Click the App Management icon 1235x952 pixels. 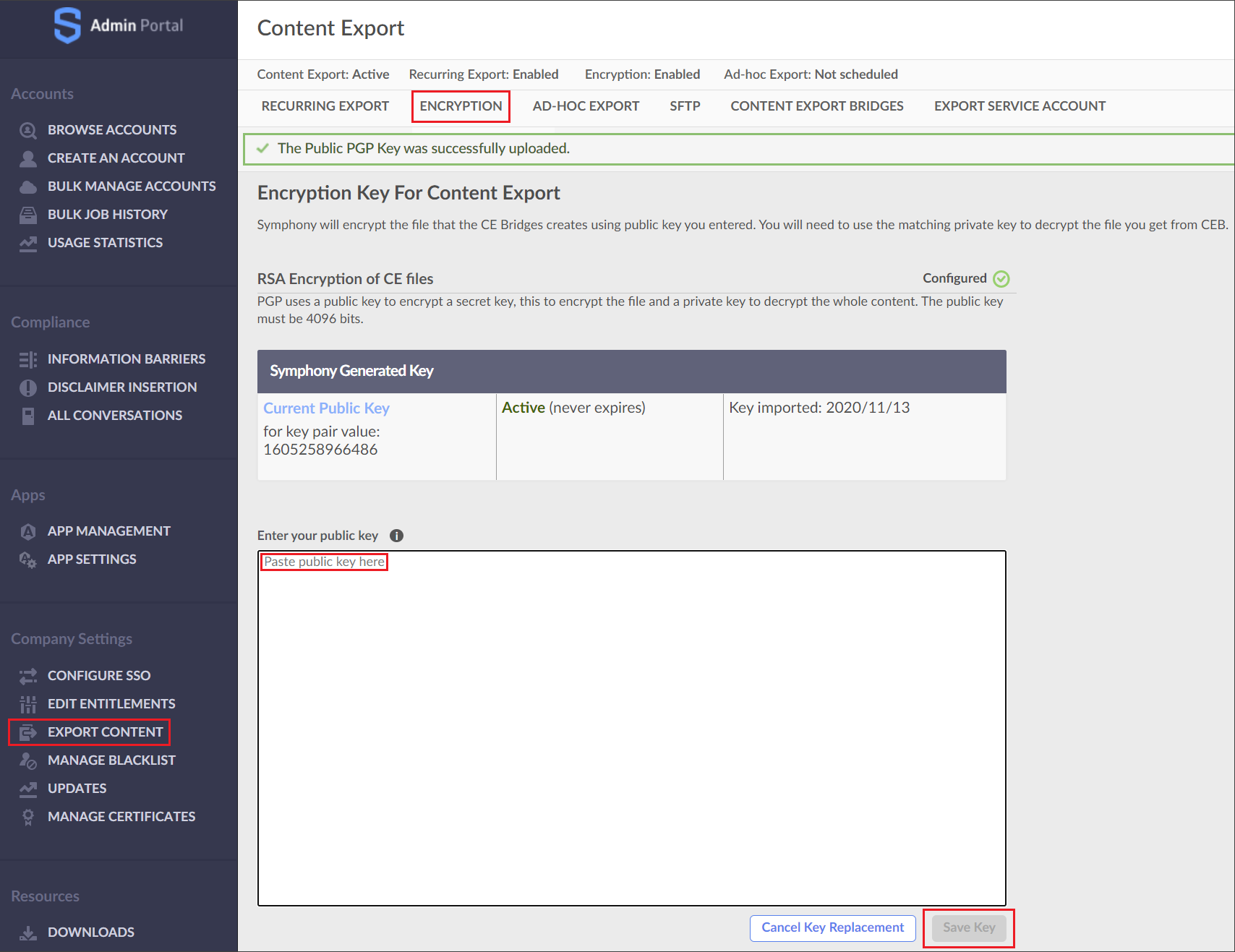pyautogui.click(x=28, y=531)
